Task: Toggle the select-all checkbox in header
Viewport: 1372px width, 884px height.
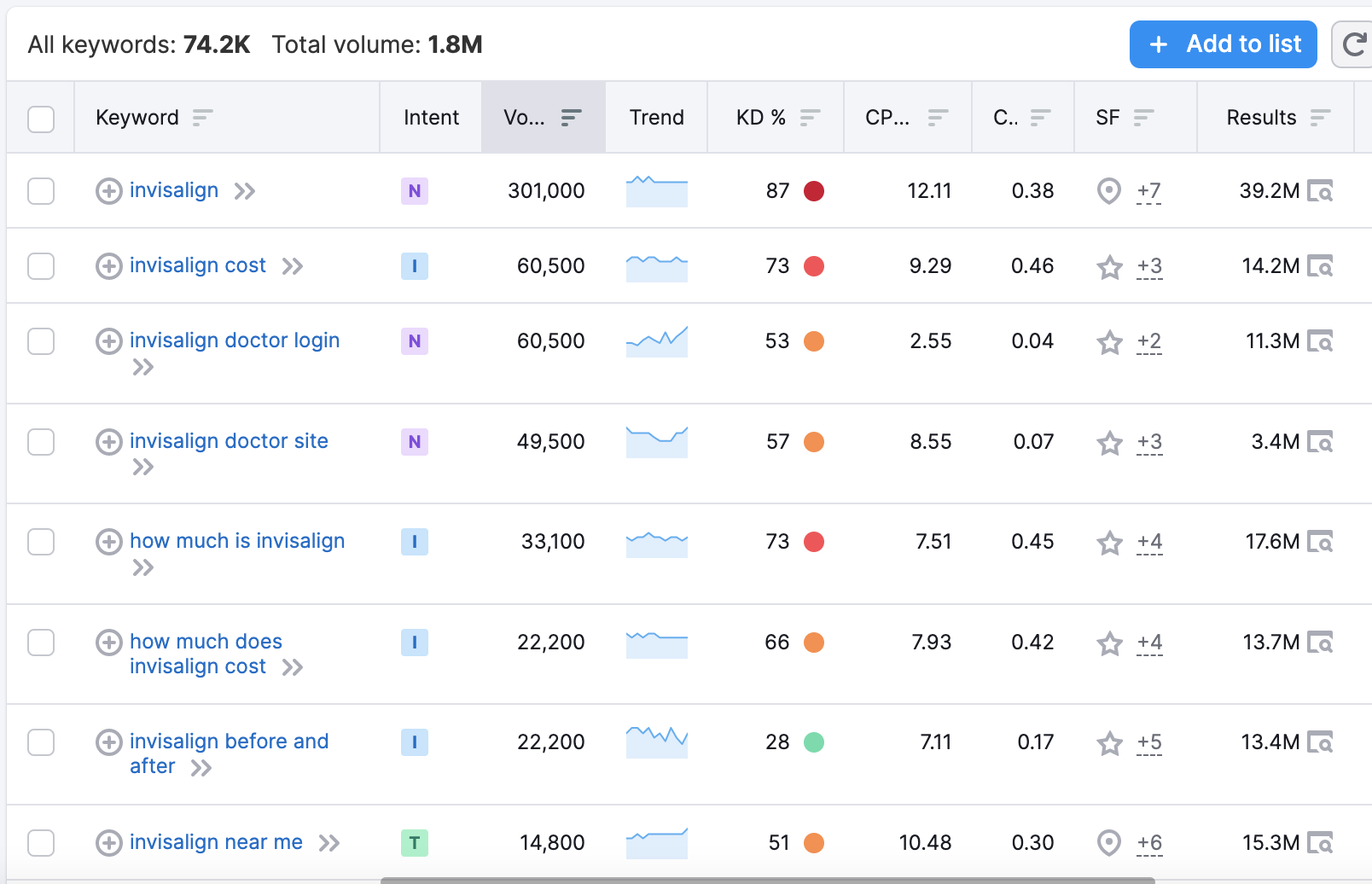Action: point(41,119)
